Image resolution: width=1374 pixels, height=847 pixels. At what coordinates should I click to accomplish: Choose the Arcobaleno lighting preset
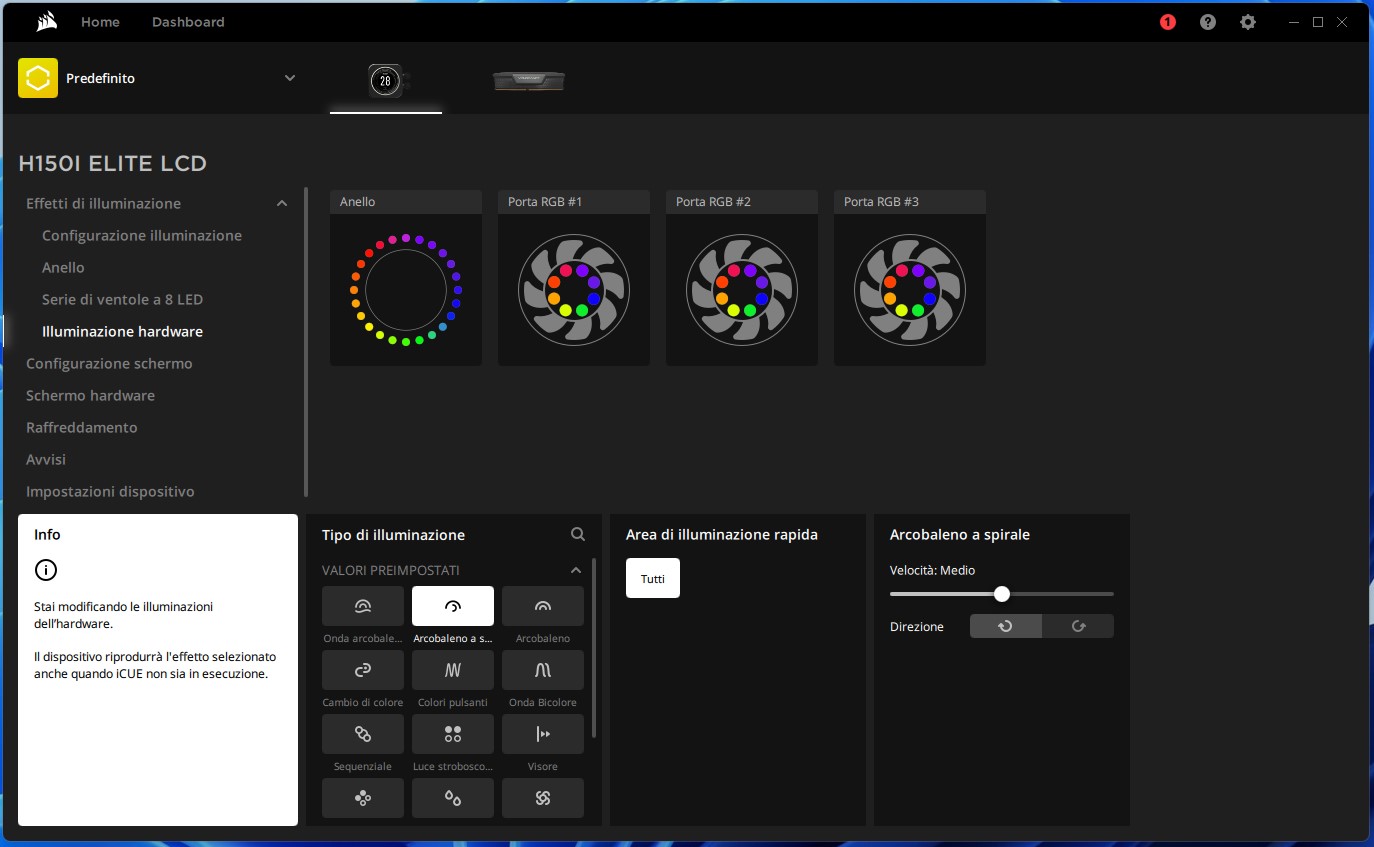[543, 606]
